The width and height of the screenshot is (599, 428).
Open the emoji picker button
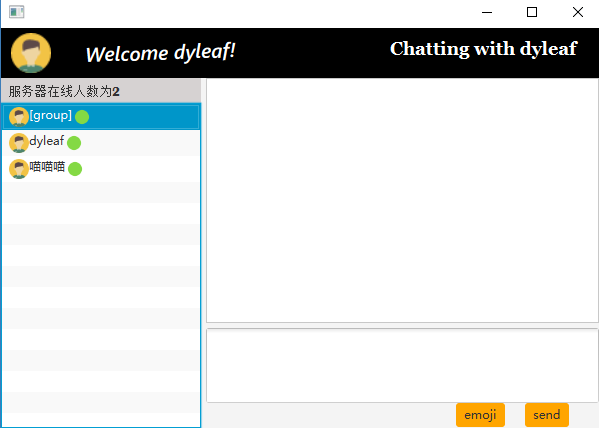point(480,415)
